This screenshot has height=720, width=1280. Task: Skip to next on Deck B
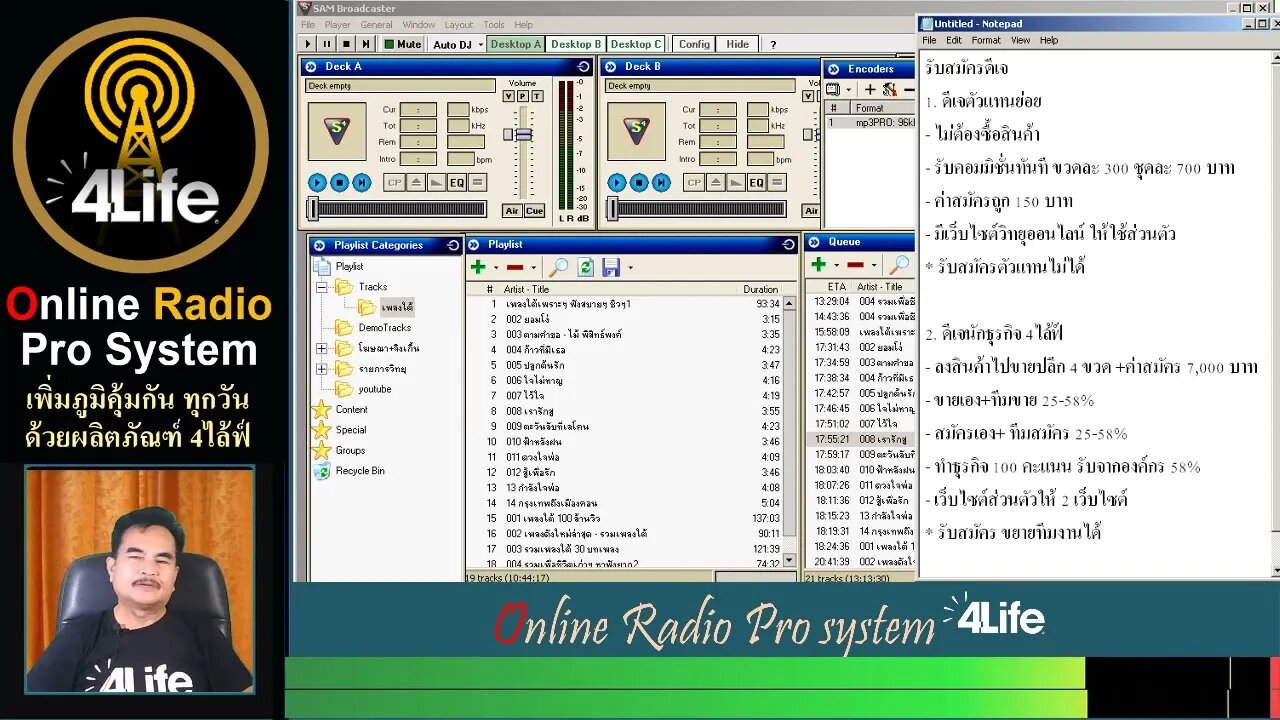click(661, 182)
